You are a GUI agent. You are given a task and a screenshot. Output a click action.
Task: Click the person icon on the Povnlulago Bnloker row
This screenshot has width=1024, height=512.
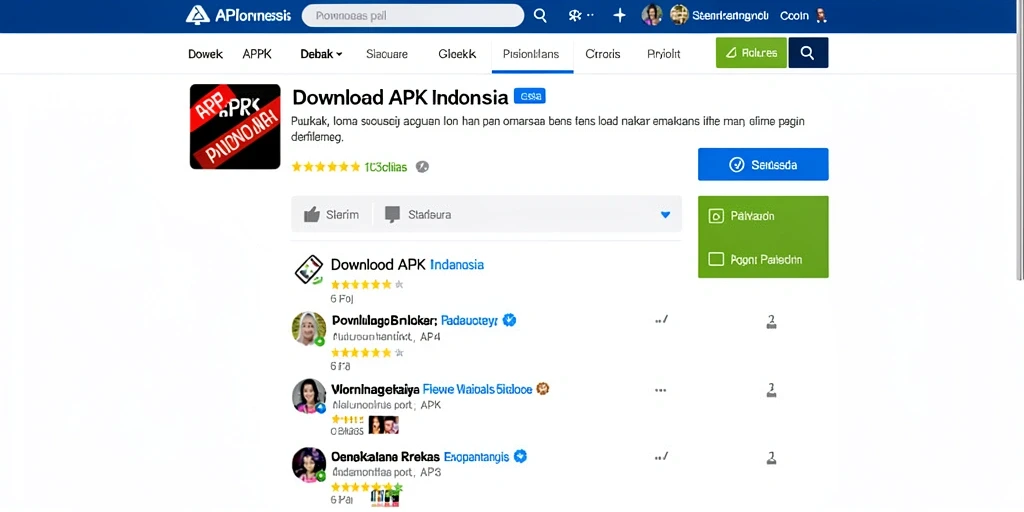pyautogui.click(x=771, y=321)
